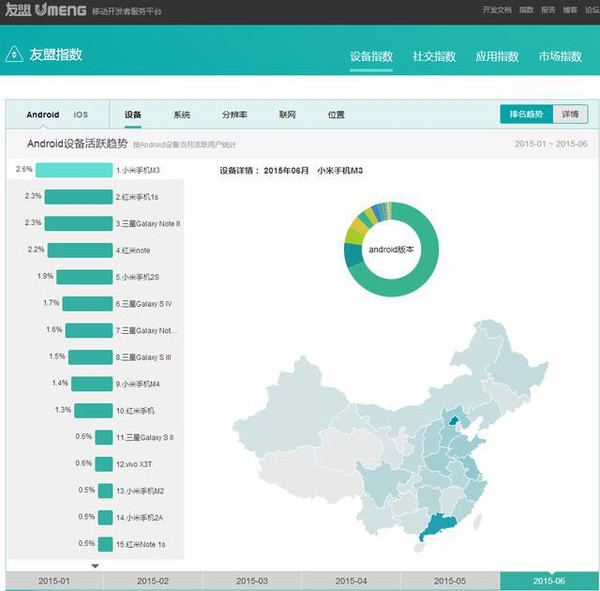Click the android版本 donut chart center
This screenshot has width=600, height=591.
click(x=391, y=247)
